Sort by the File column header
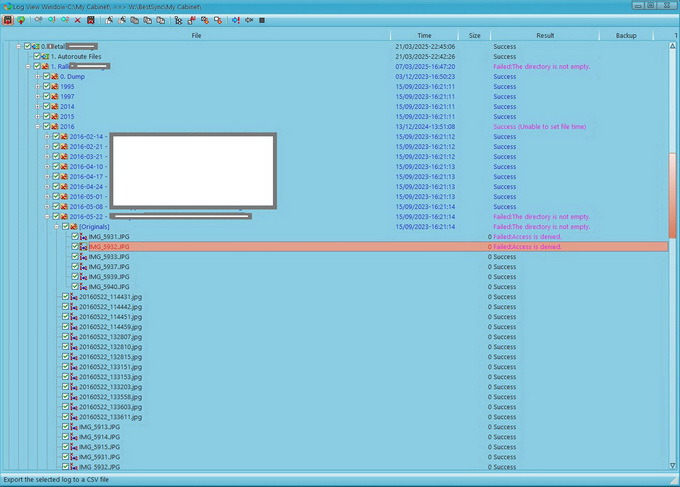The width and height of the screenshot is (680, 487). pyautogui.click(x=196, y=36)
